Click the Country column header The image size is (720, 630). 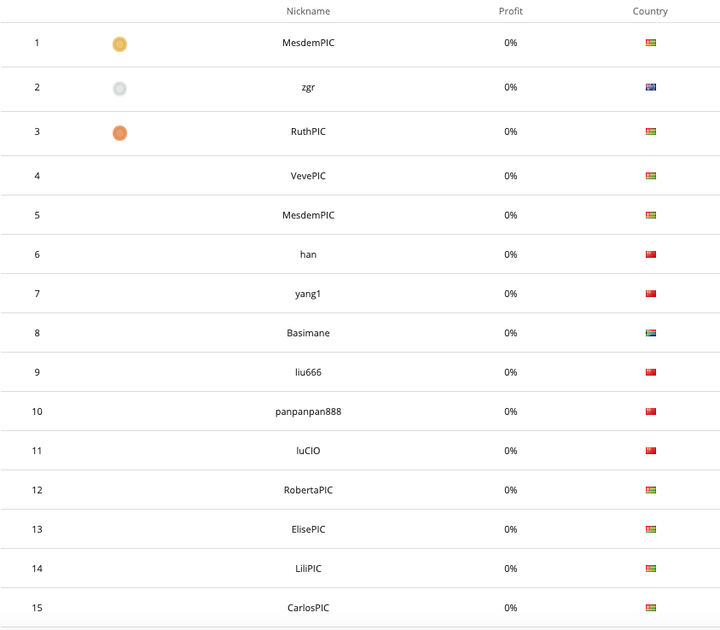(x=650, y=11)
